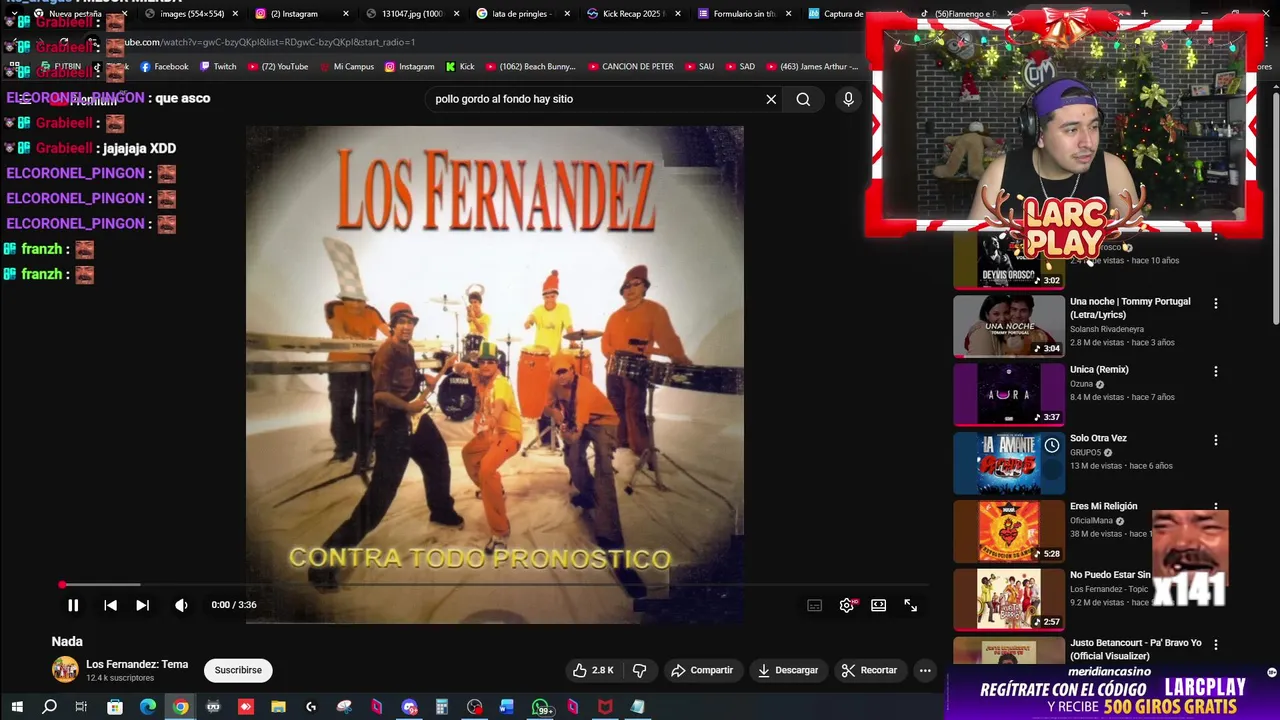Click the Descargar download button
The height and width of the screenshot is (720, 1280).
pos(788,670)
